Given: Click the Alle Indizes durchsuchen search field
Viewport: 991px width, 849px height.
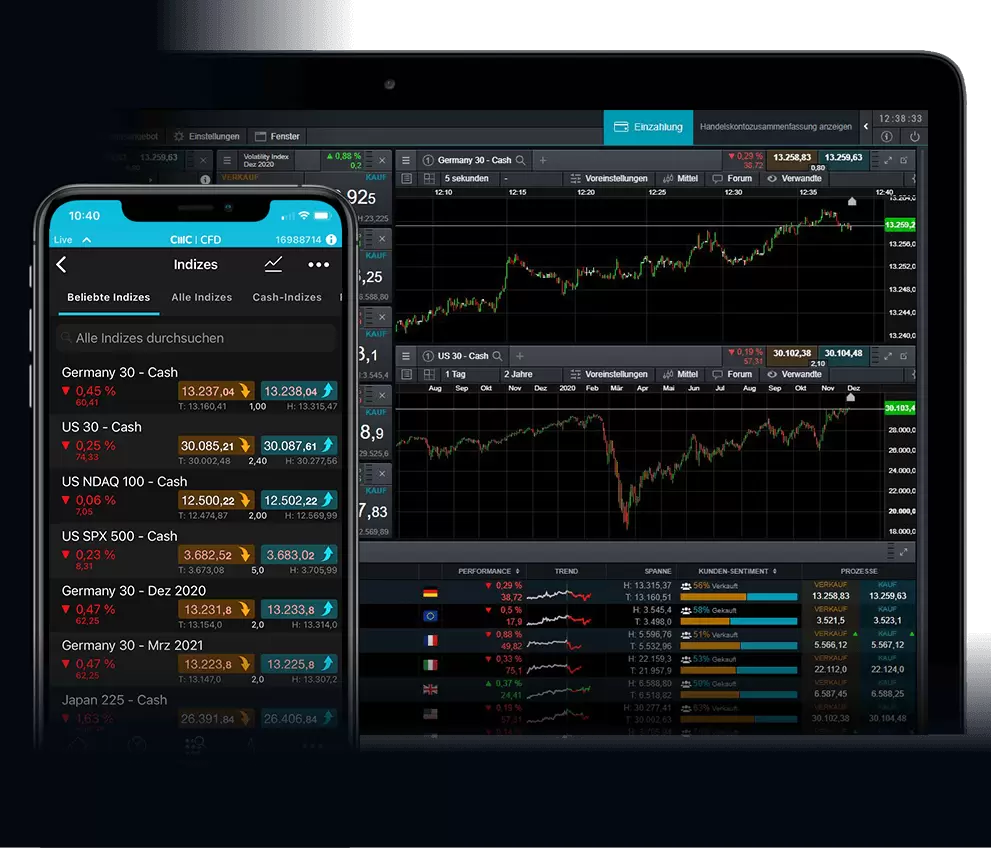Looking at the screenshot, I should point(196,338).
